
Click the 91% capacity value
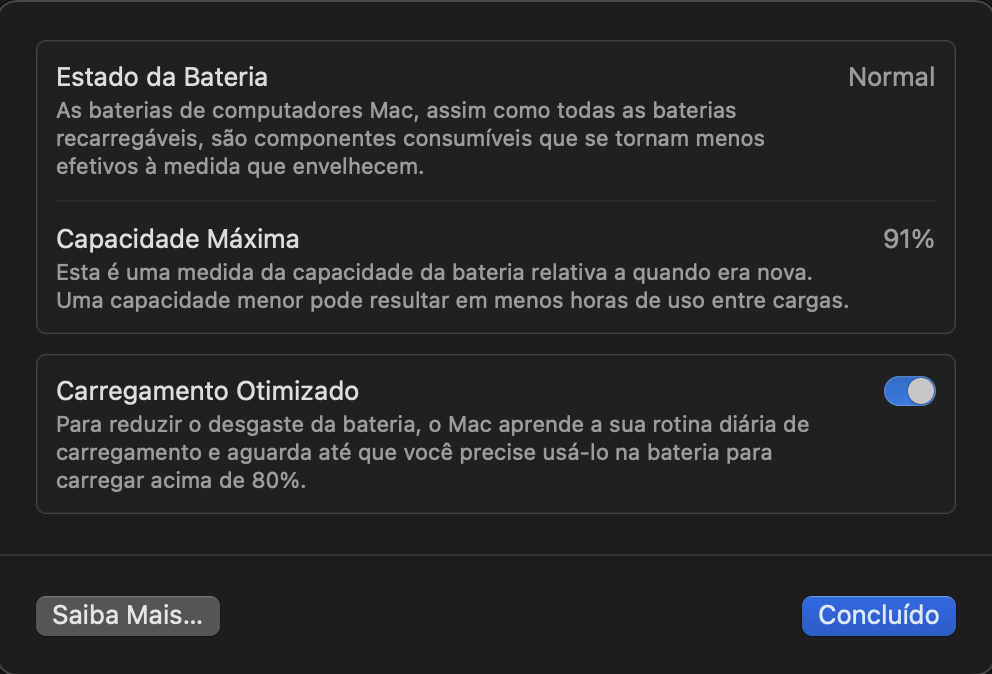click(908, 239)
